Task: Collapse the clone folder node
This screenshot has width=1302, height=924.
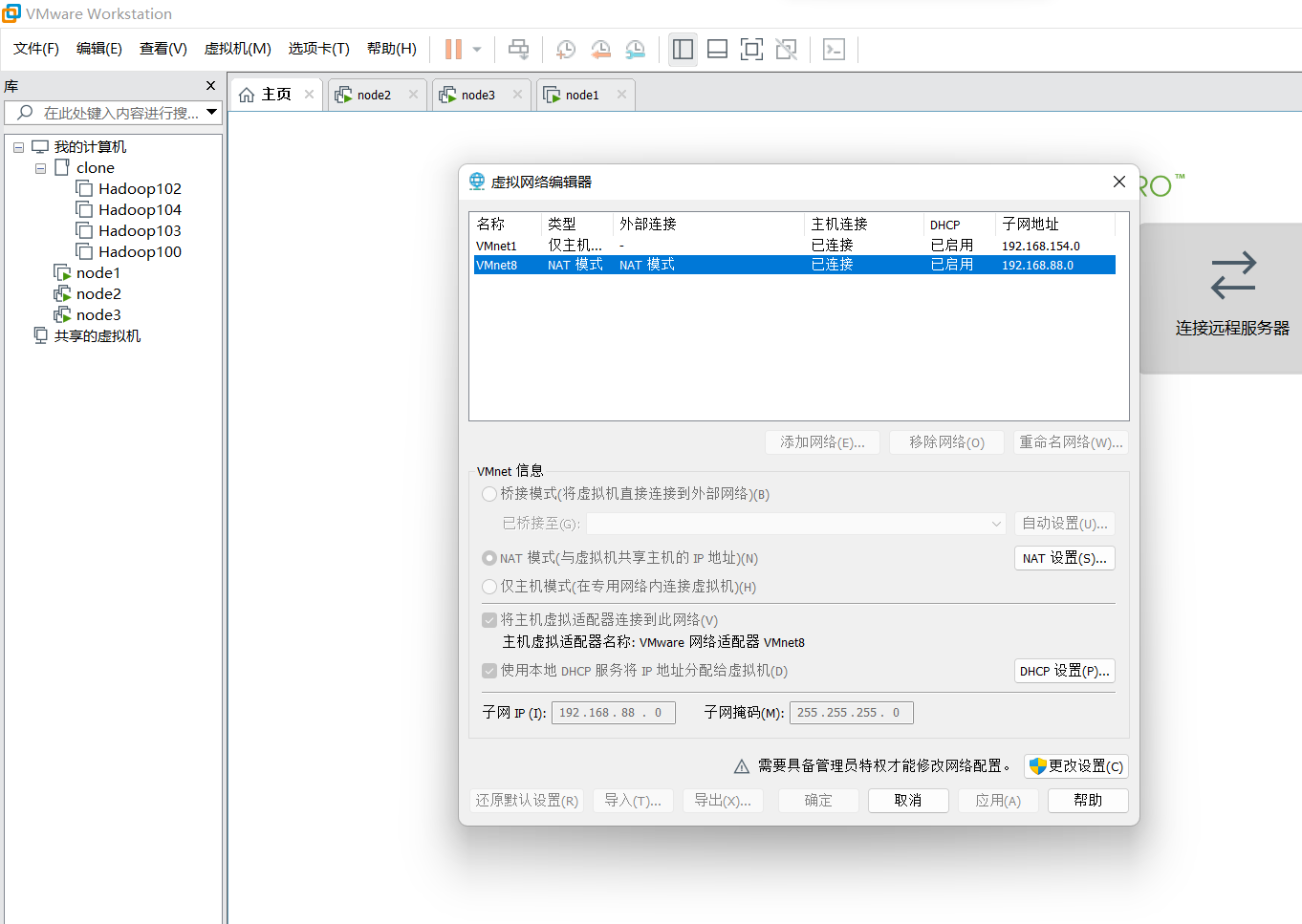Action: 40,168
